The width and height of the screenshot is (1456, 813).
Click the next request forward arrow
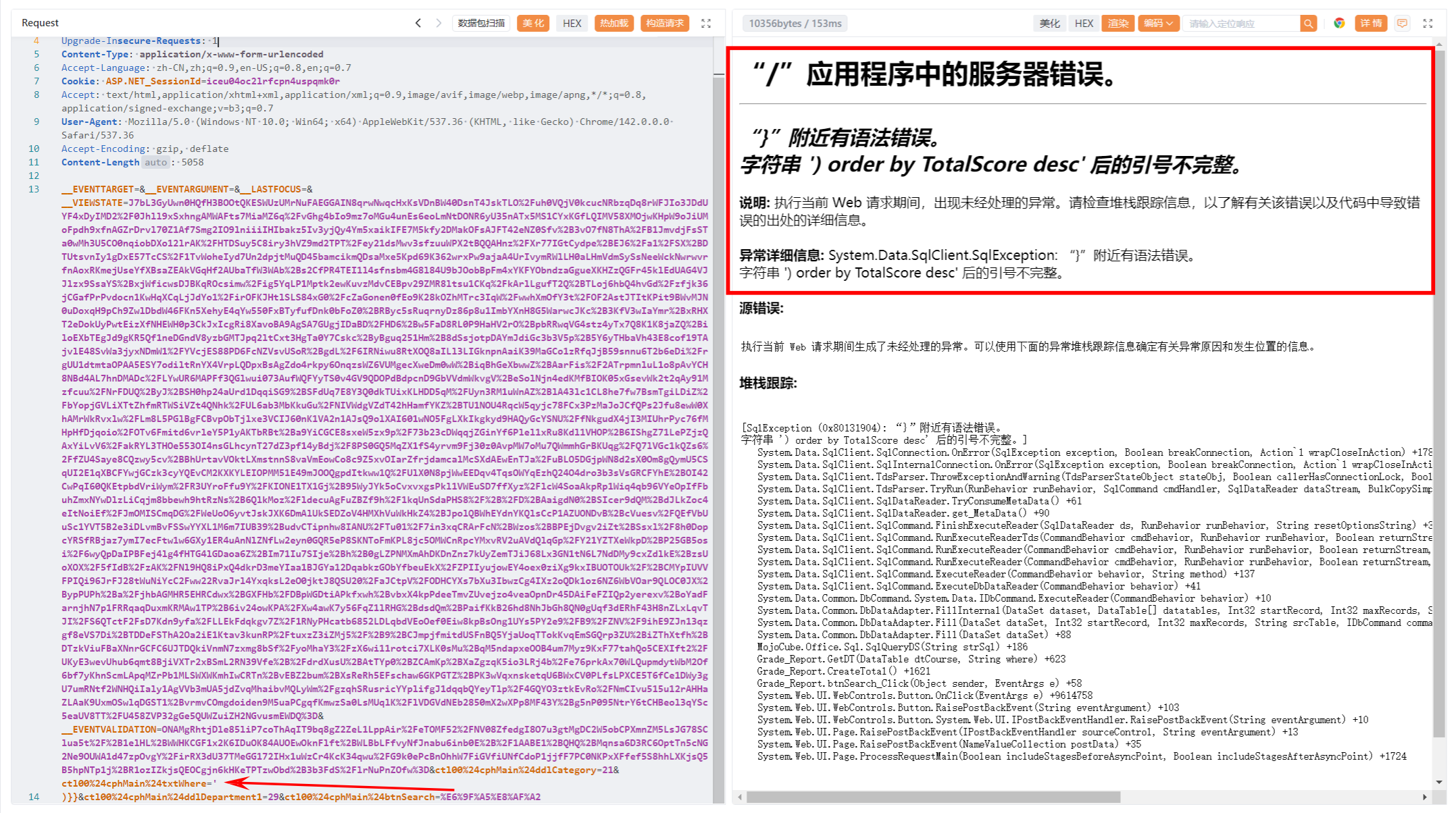[x=438, y=23]
